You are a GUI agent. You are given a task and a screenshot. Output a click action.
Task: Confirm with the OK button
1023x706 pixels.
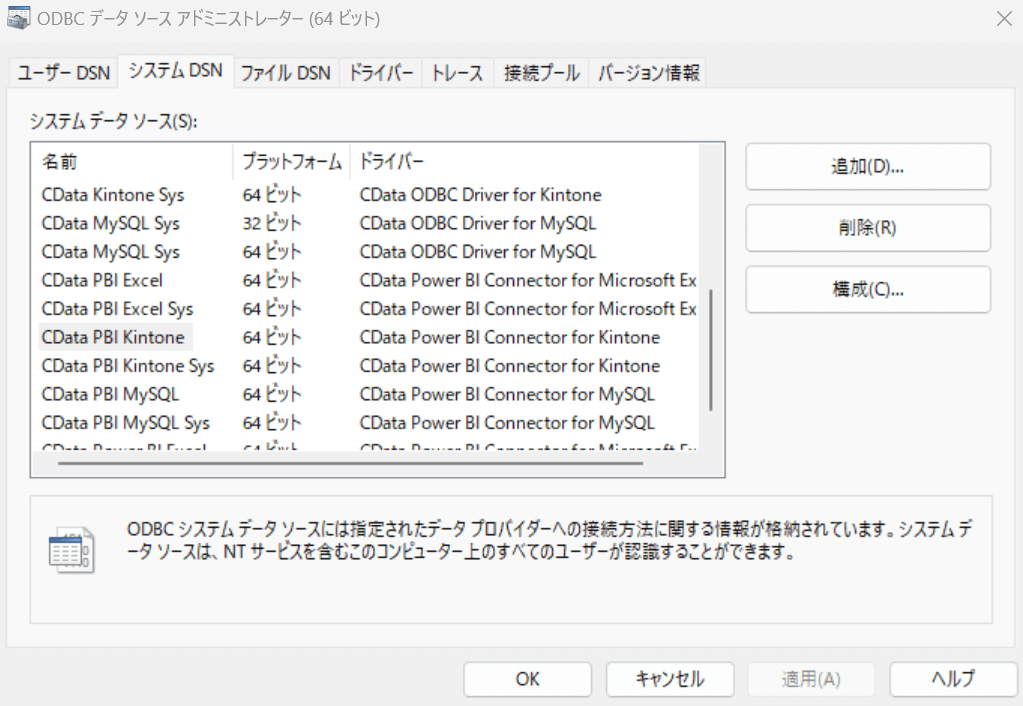[528, 679]
